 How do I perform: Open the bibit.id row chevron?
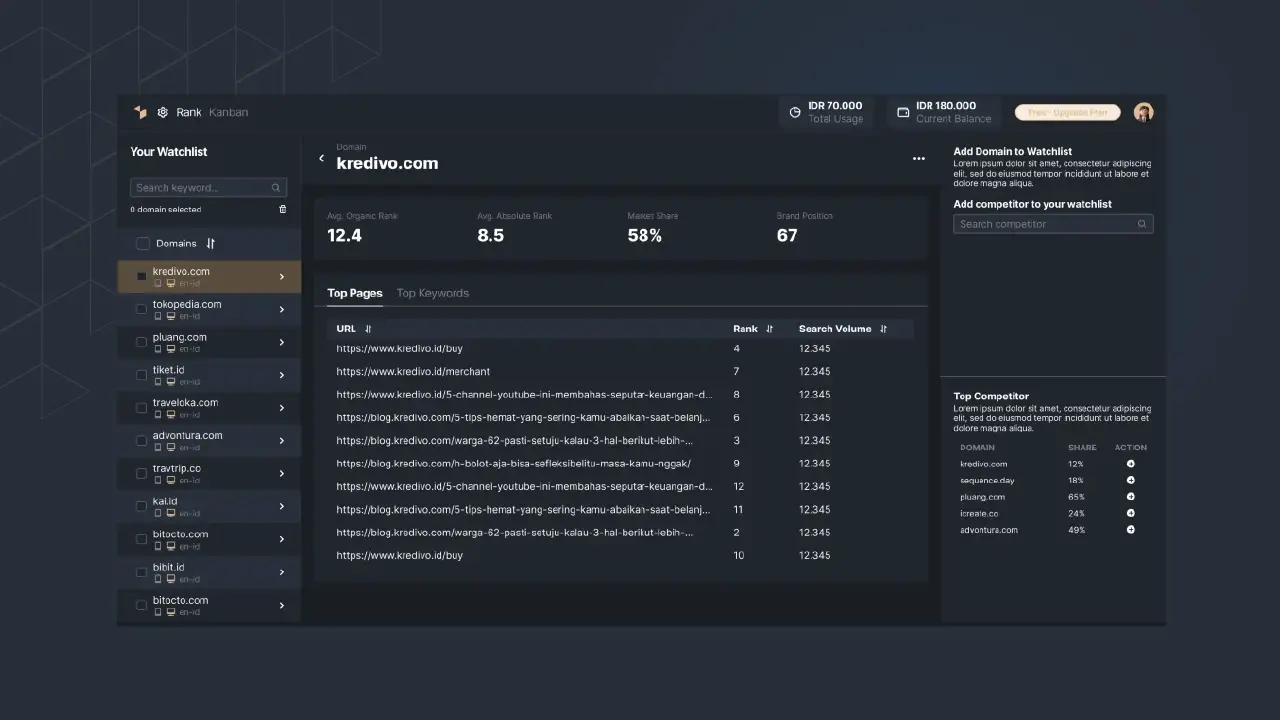281,572
